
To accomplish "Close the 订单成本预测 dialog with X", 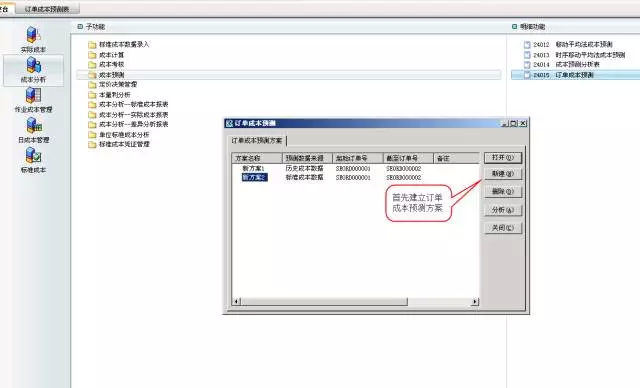I will [523, 123].
